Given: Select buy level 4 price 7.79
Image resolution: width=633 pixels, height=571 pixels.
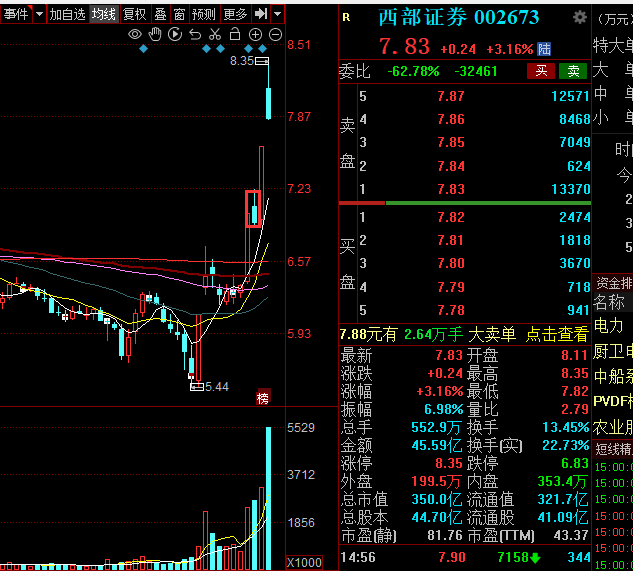Looking at the screenshot, I should point(451,287).
